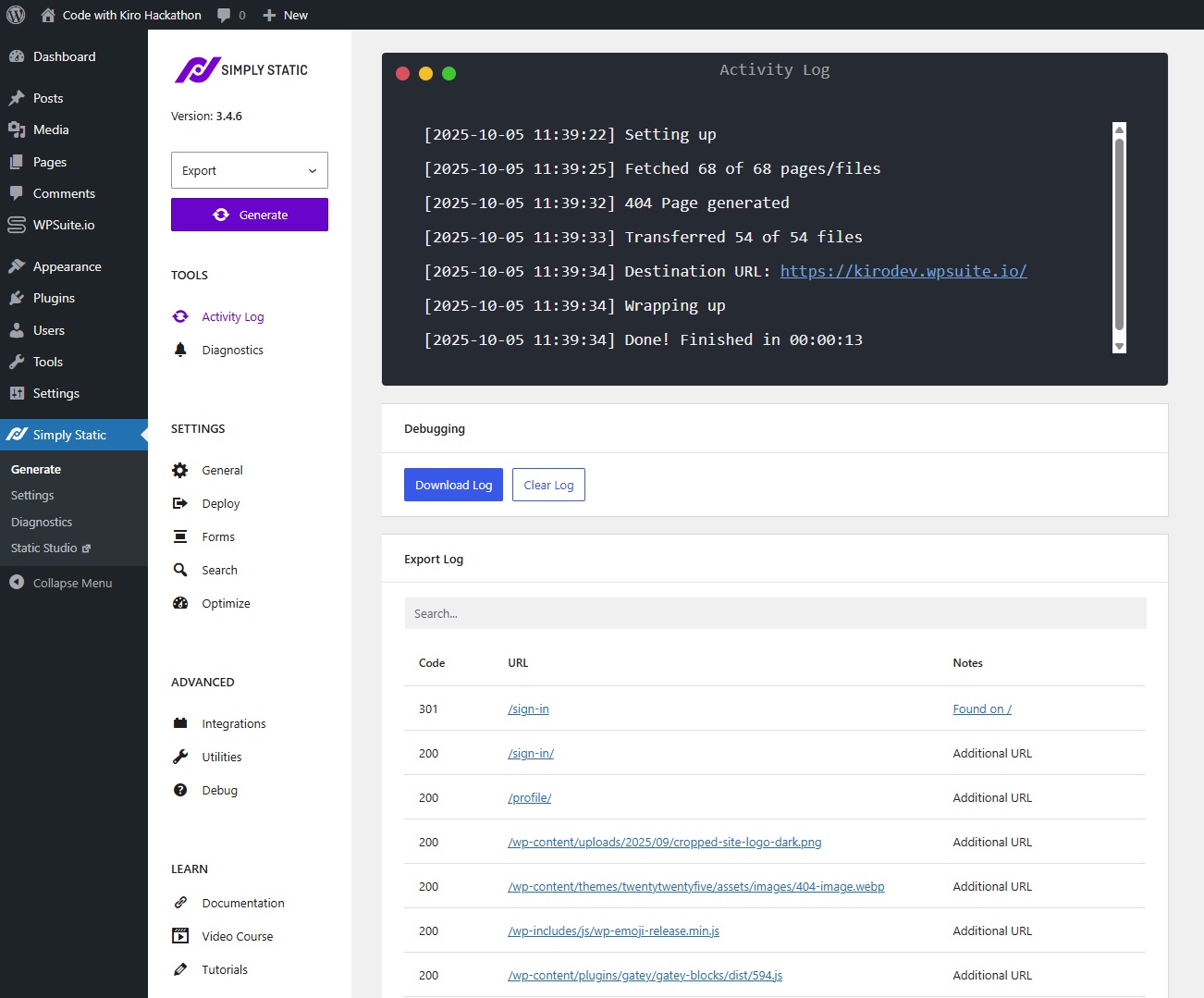Screen dimensions: 1204x998
Task: Open Diagnostics bell icon under Tools
Action: click(180, 350)
